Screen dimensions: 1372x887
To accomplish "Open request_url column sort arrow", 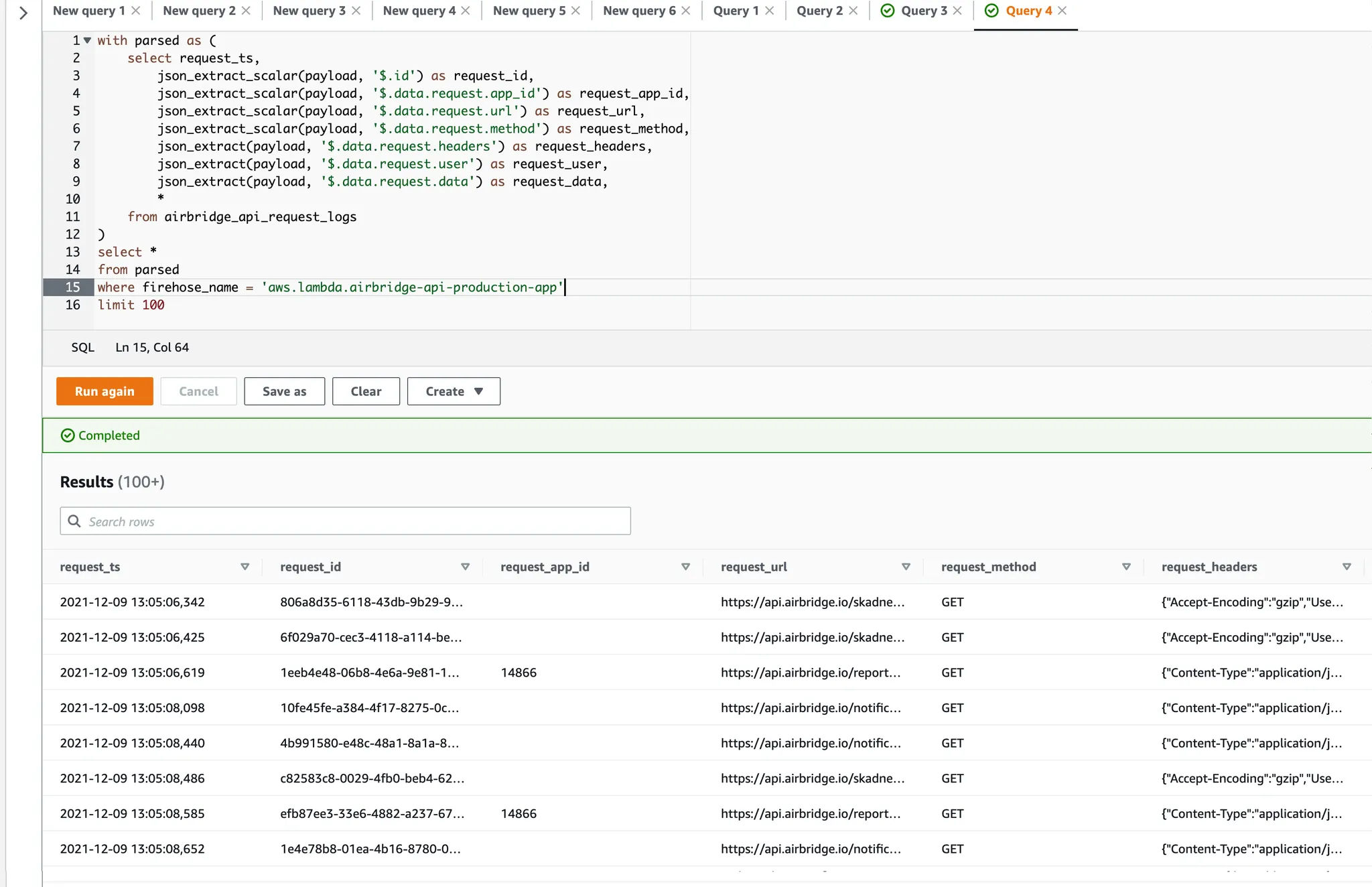I will click(906, 567).
